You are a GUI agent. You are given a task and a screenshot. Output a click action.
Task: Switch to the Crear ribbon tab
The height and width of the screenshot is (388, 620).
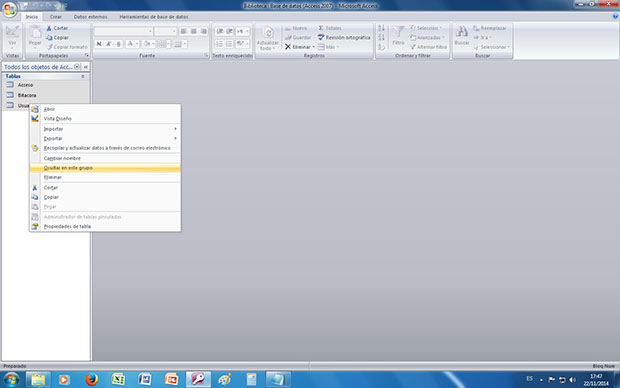click(x=56, y=17)
